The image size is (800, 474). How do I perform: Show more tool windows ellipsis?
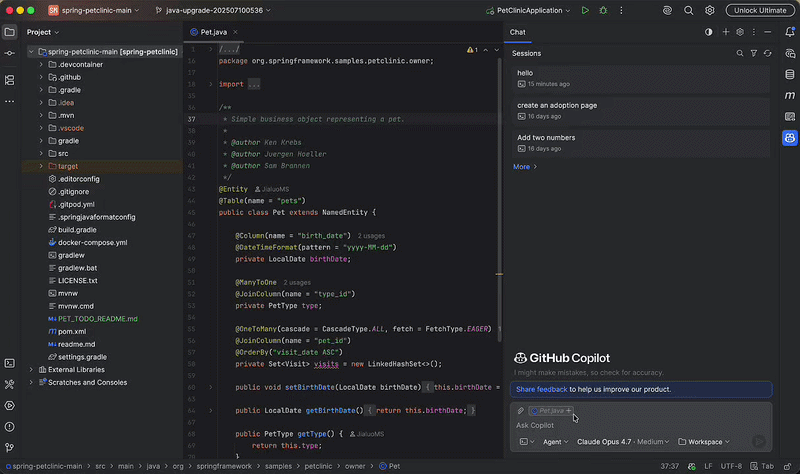pos(10,102)
